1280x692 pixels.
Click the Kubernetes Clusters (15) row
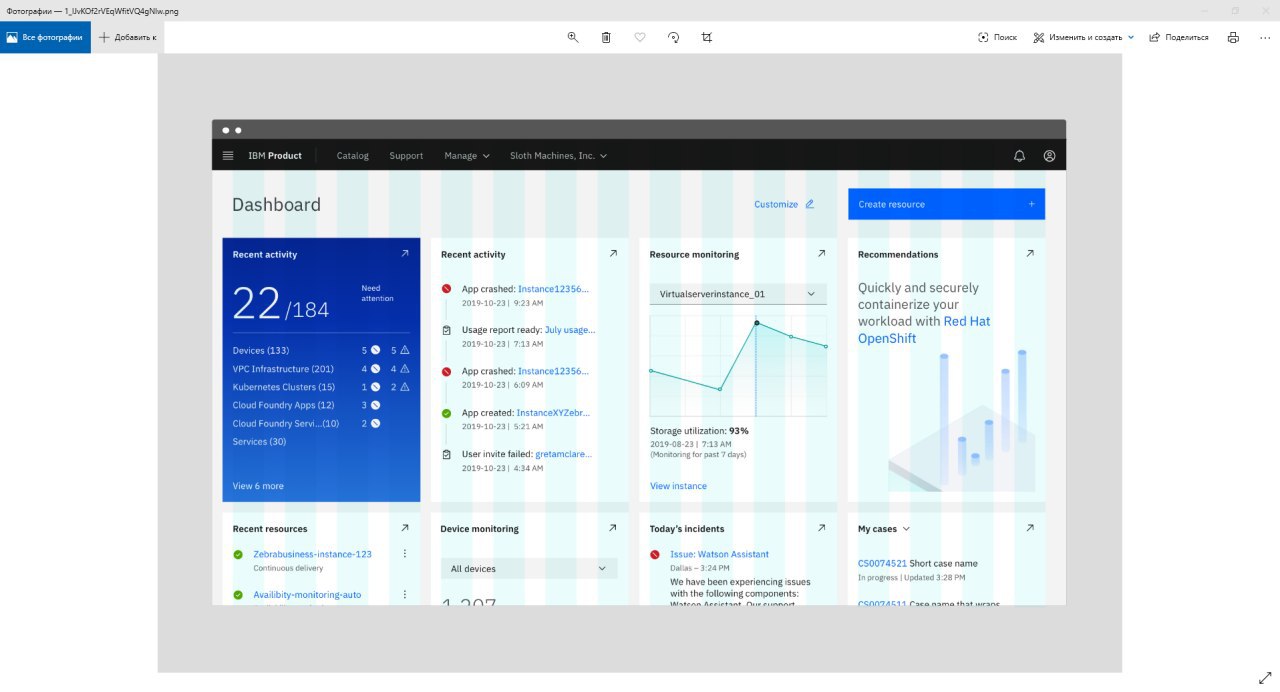(321, 387)
